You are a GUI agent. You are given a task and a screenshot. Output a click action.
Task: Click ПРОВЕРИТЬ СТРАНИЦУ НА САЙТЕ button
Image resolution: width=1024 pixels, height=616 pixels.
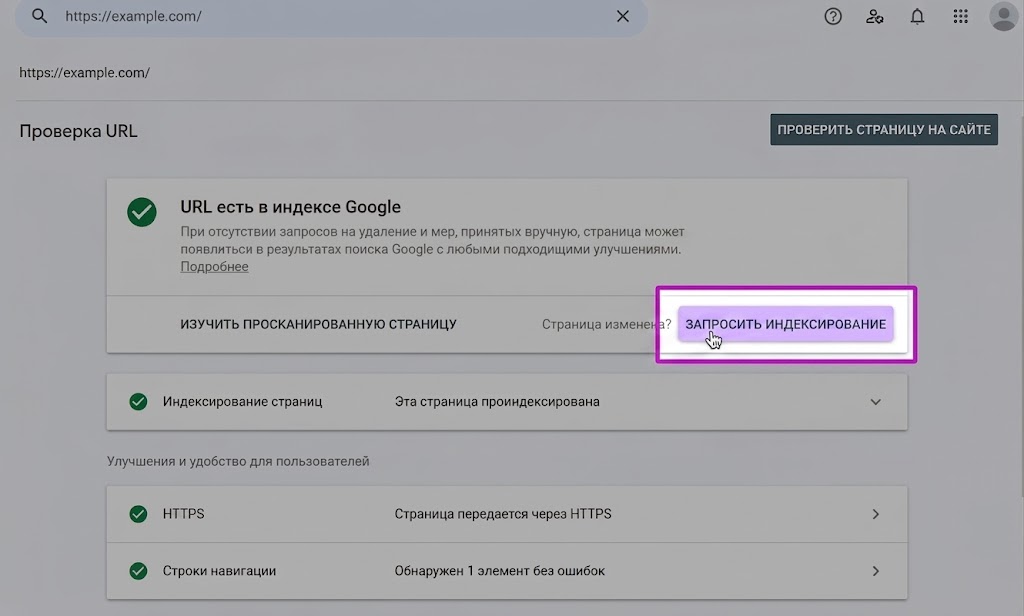click(x=884, y=129)
